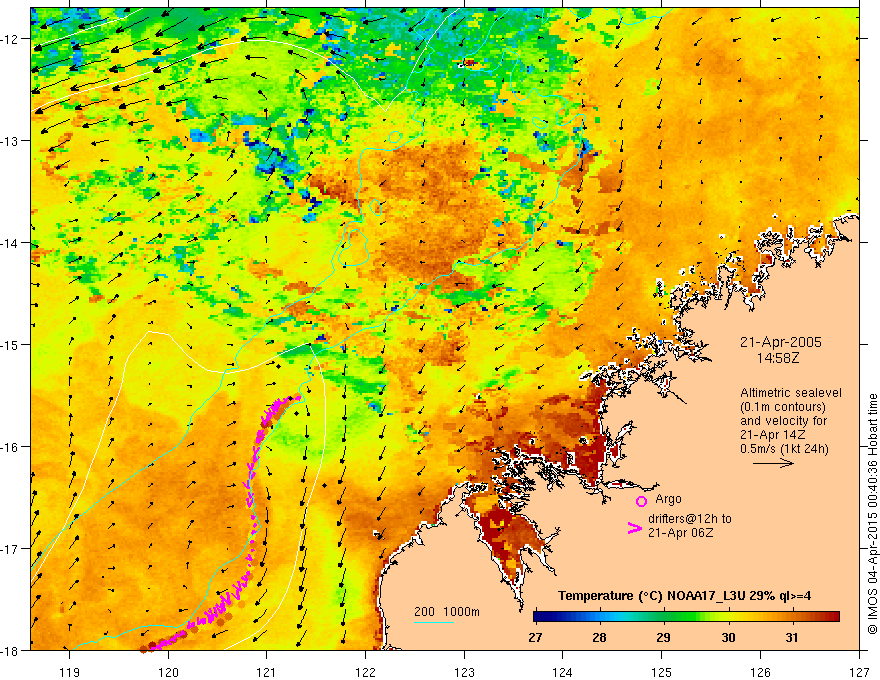Click latitude axis label -17
This screenshot has width=880, height=680.
click(10, 549)
